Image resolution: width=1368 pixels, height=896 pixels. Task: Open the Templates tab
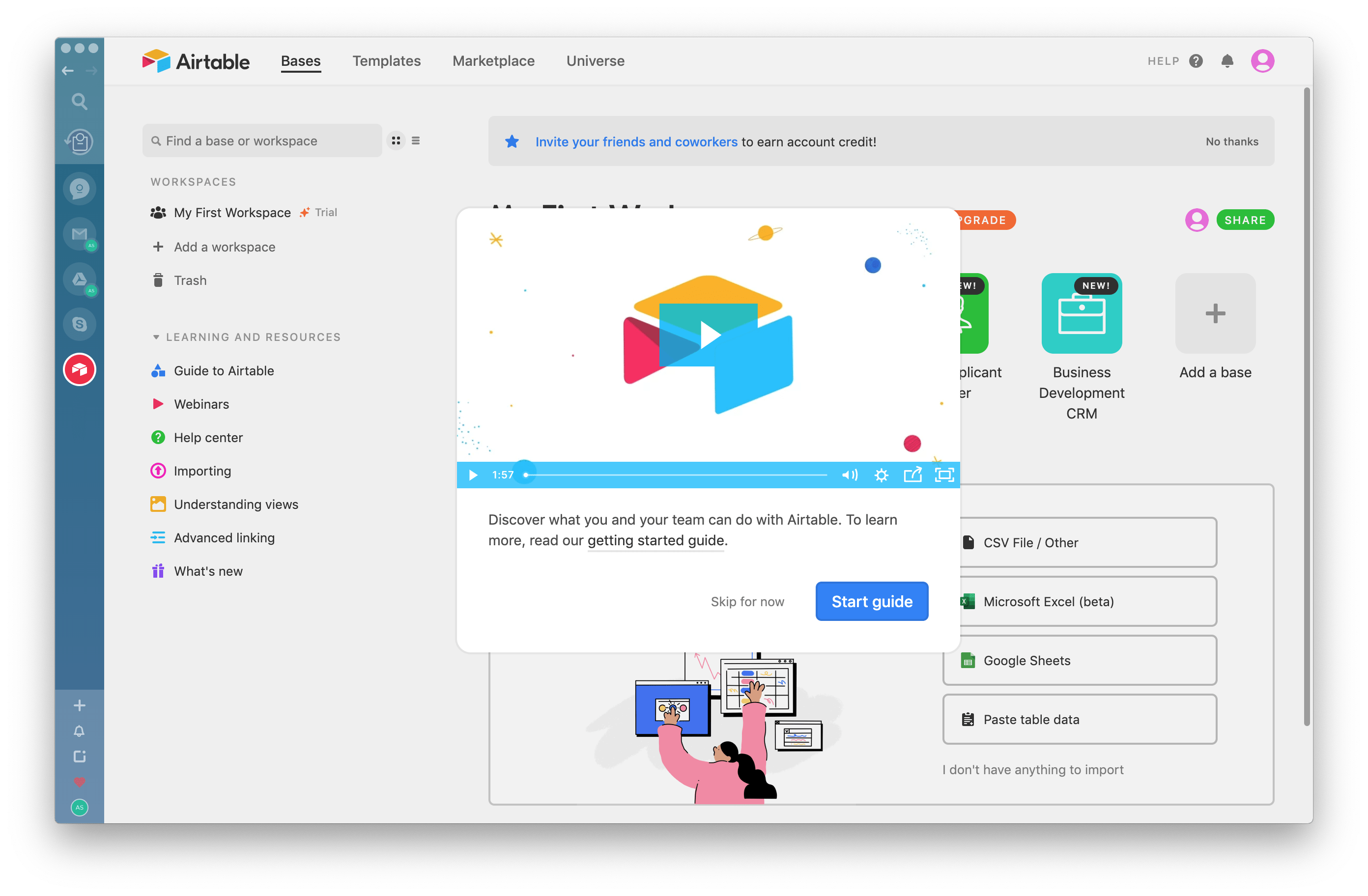(x=387, y=61)
